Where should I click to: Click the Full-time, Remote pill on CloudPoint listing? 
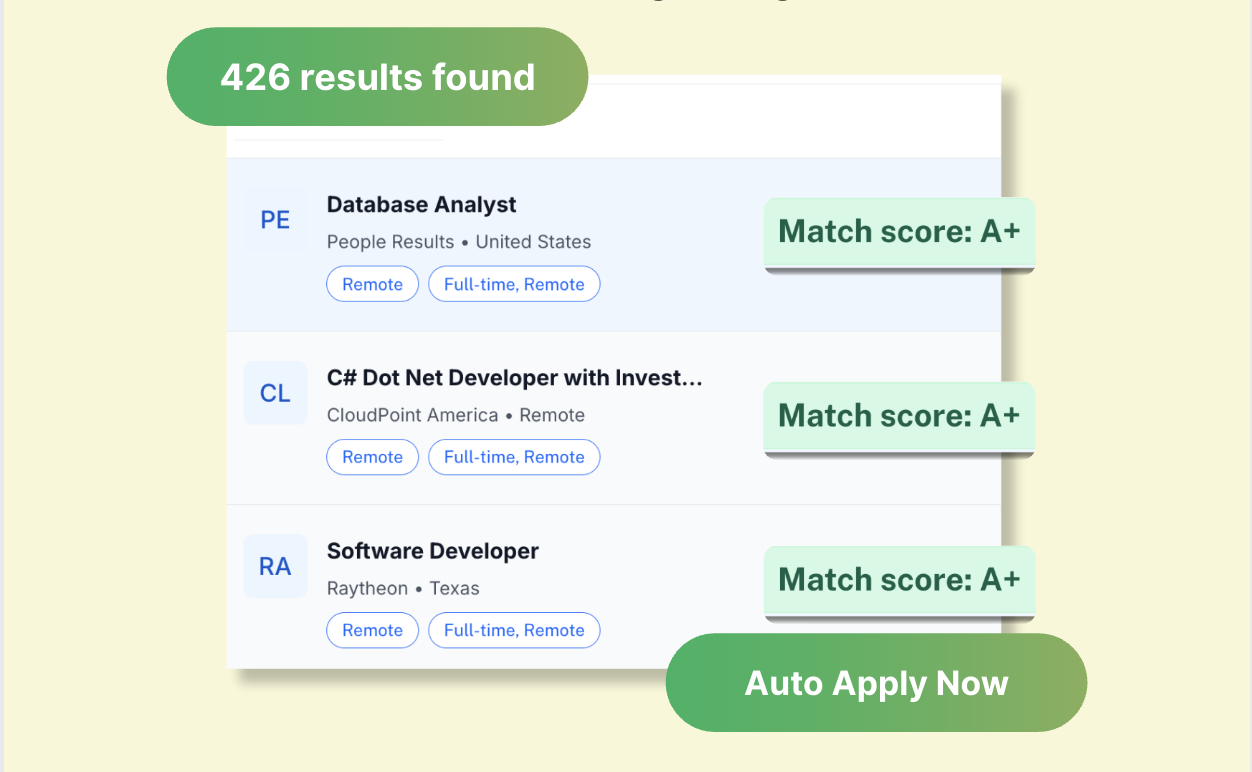point(514,457)
